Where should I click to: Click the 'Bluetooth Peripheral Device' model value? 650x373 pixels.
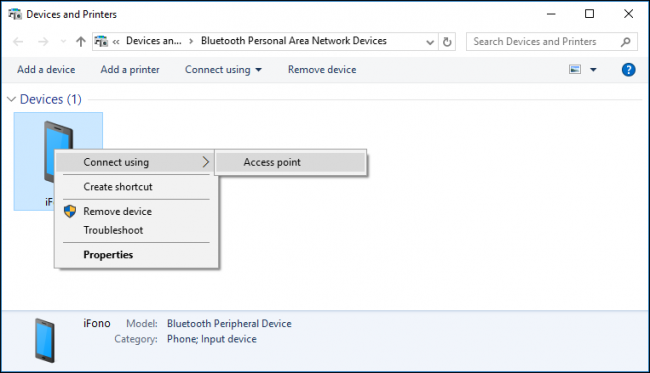tap(229, 324)
